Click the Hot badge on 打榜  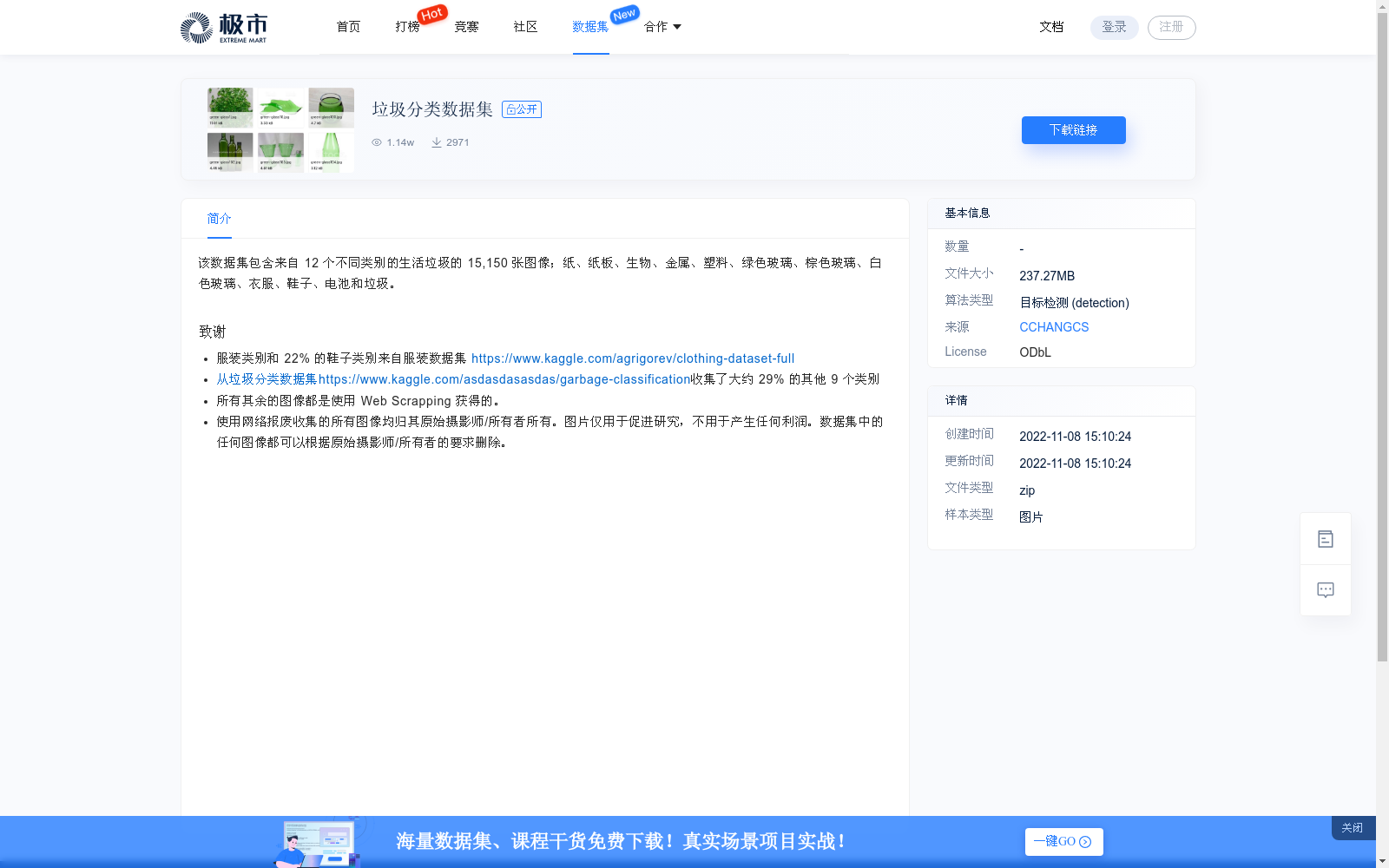click(x=432, y=14)
